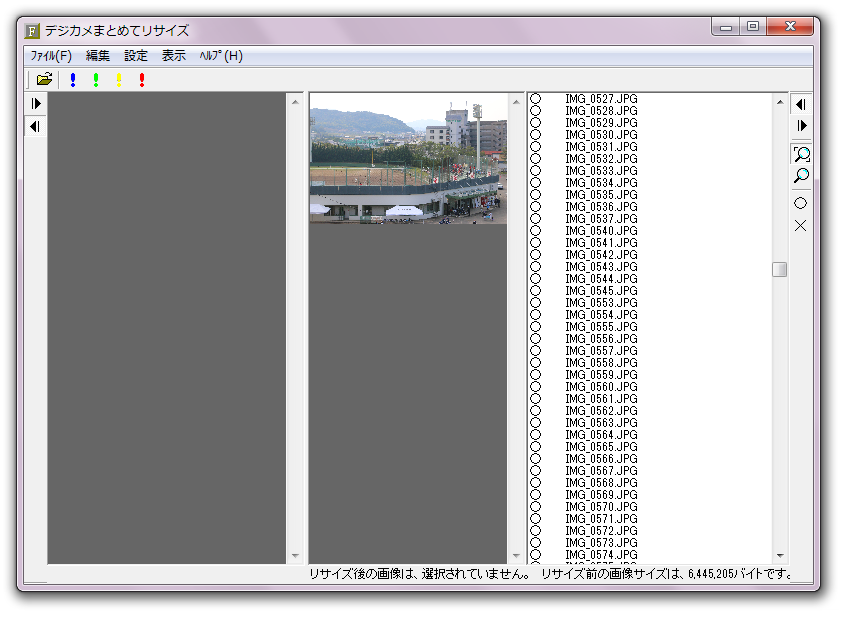
Task: Click file list scrollbar down arrow
Action: [780, 556]
